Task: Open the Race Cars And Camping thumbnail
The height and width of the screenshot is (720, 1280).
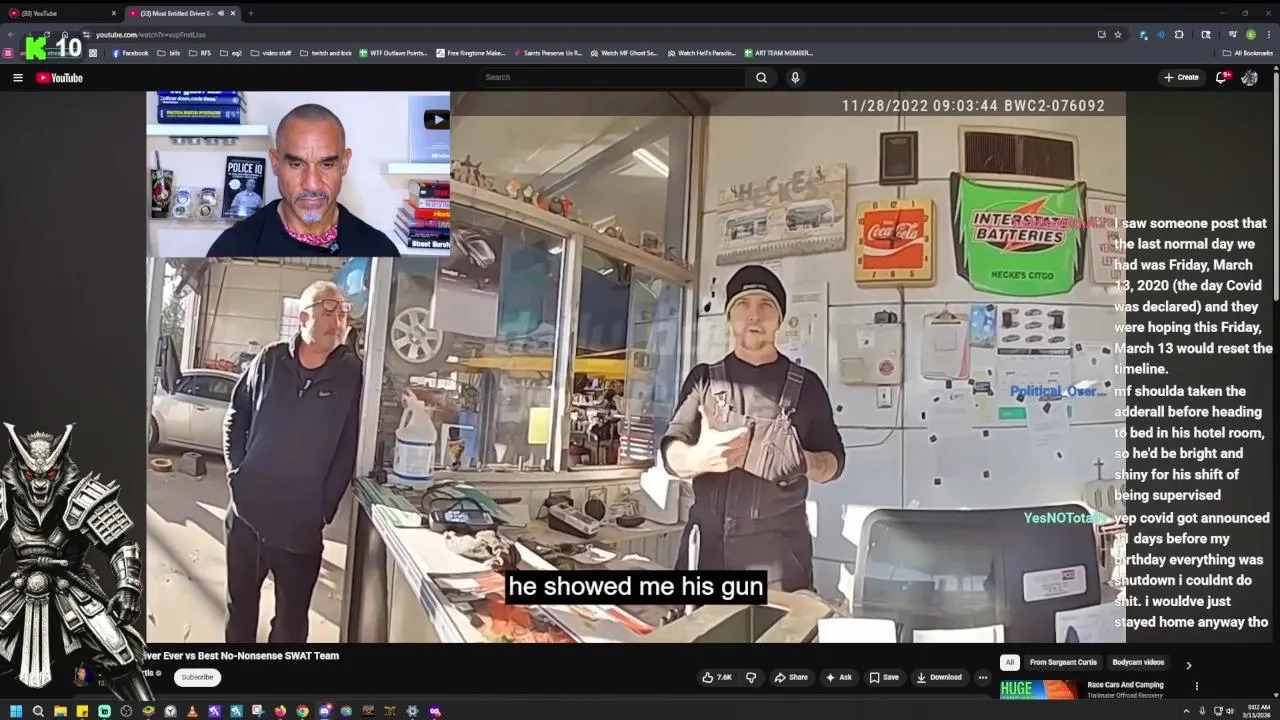Action: pyautogui.click(x=1039, y=690)
